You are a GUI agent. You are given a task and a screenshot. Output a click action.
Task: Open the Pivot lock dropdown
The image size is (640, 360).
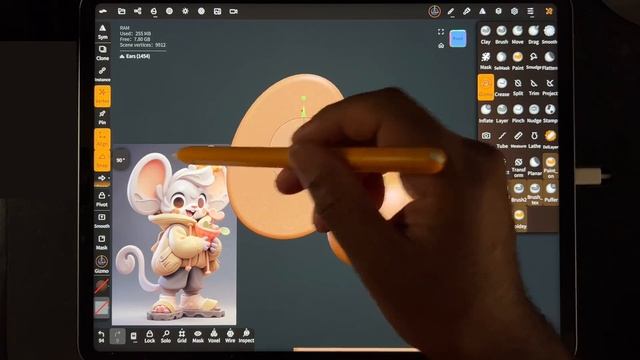pos(102,199)
